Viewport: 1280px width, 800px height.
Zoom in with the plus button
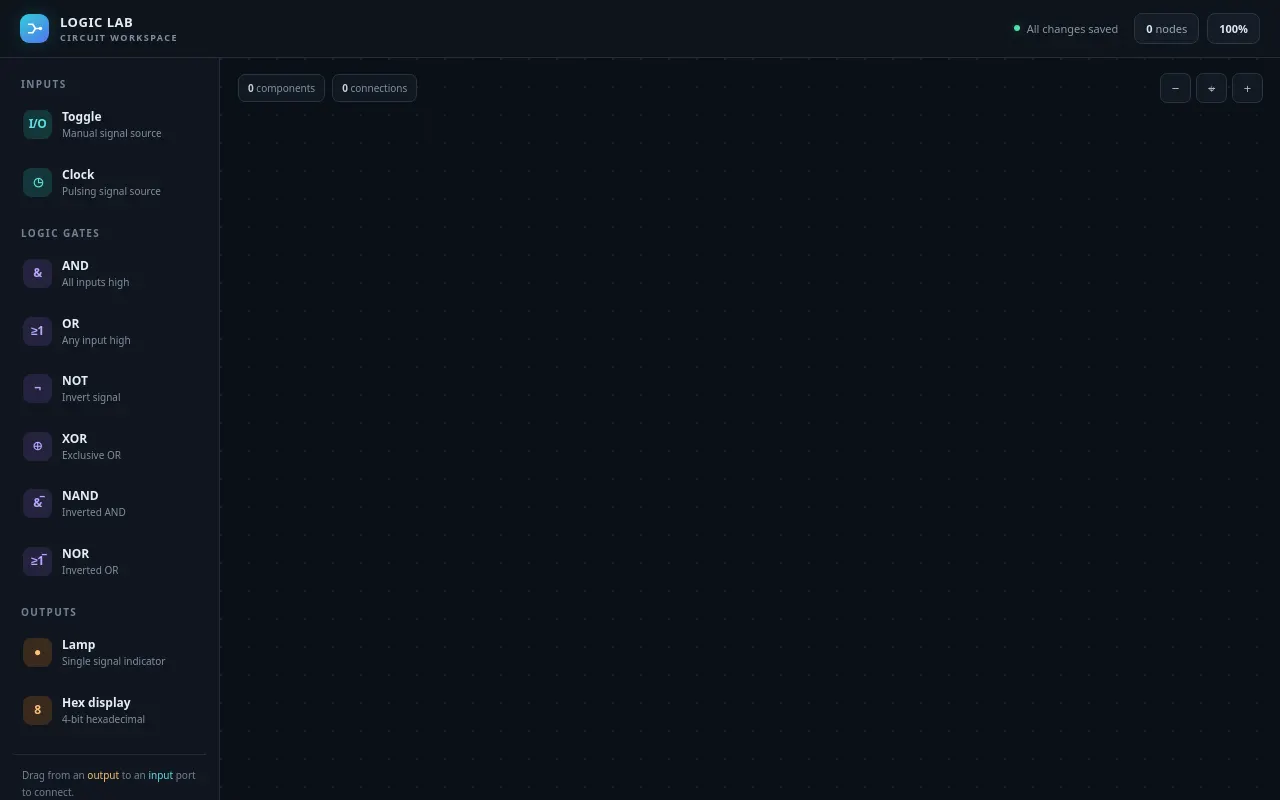[1247, 88]
